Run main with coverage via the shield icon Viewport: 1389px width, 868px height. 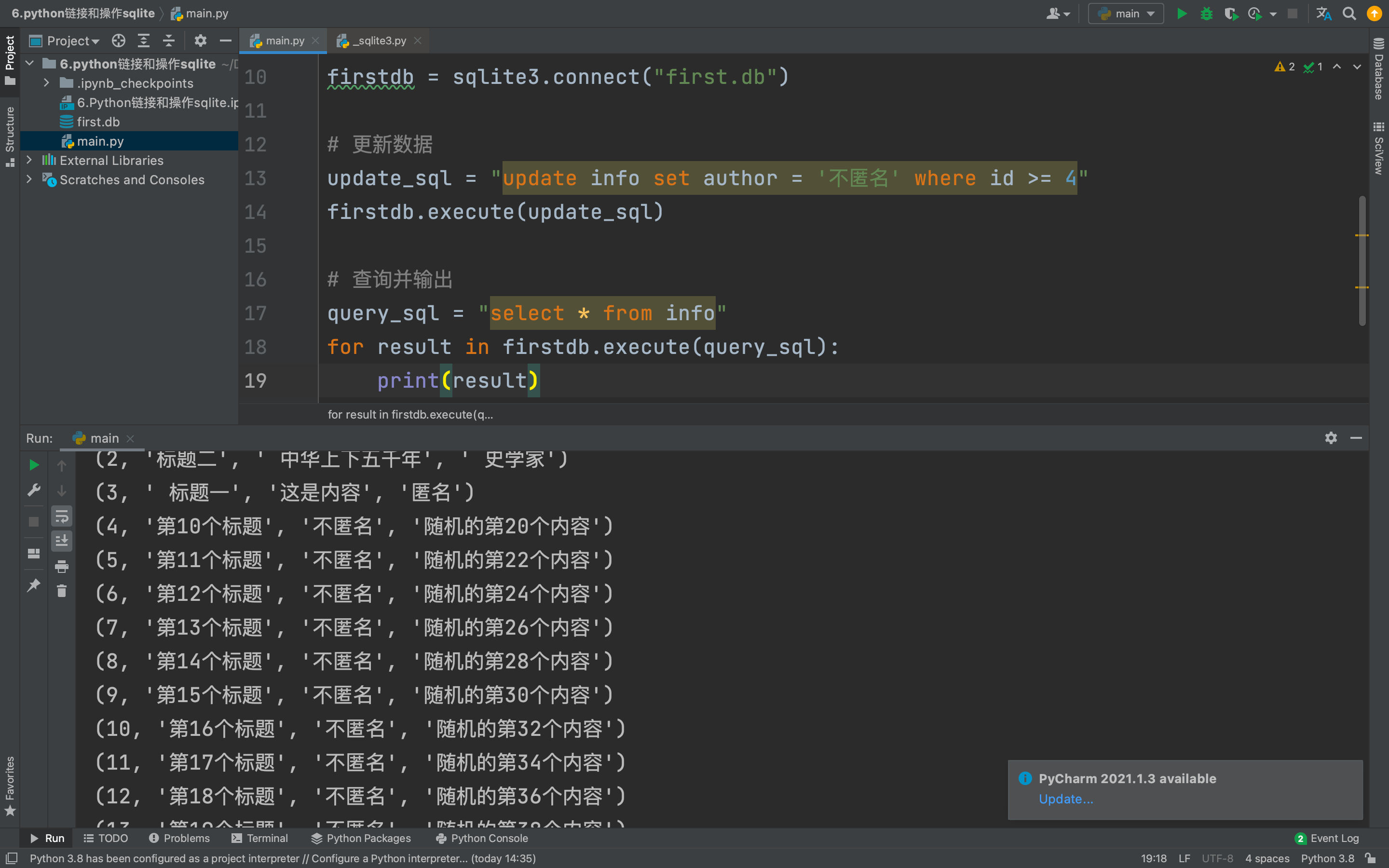coord(1230,14)
